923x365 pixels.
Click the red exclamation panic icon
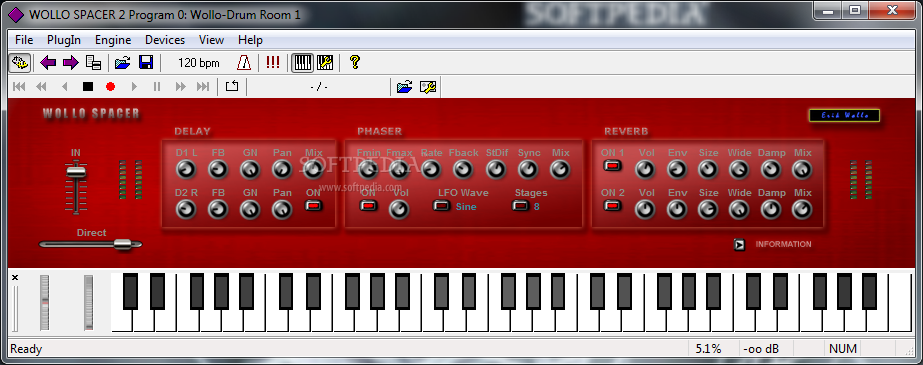[x=273, y=62]
